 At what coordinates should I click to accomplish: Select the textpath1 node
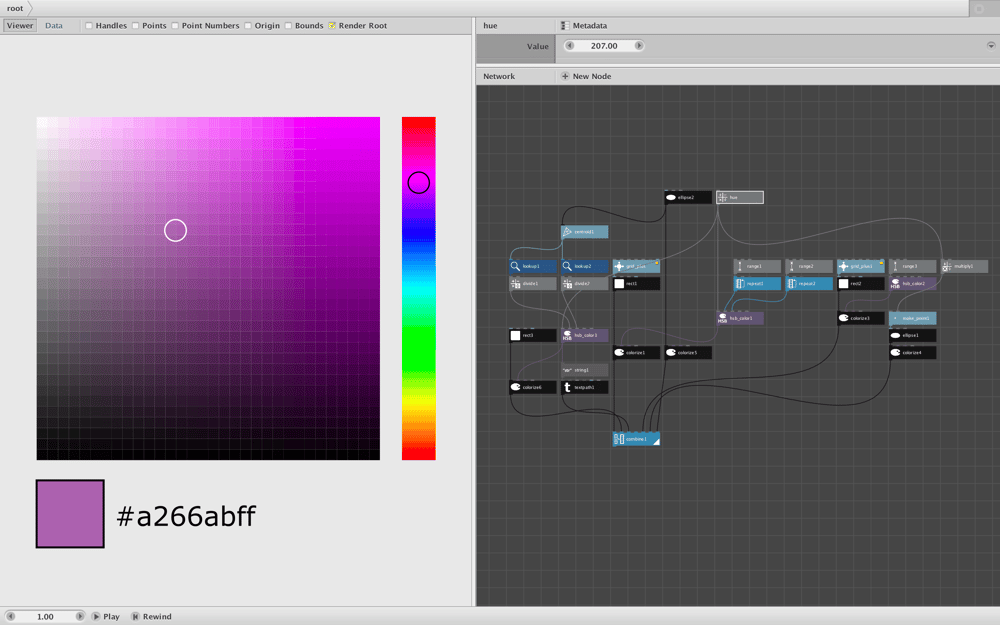(x=584, y=387)
